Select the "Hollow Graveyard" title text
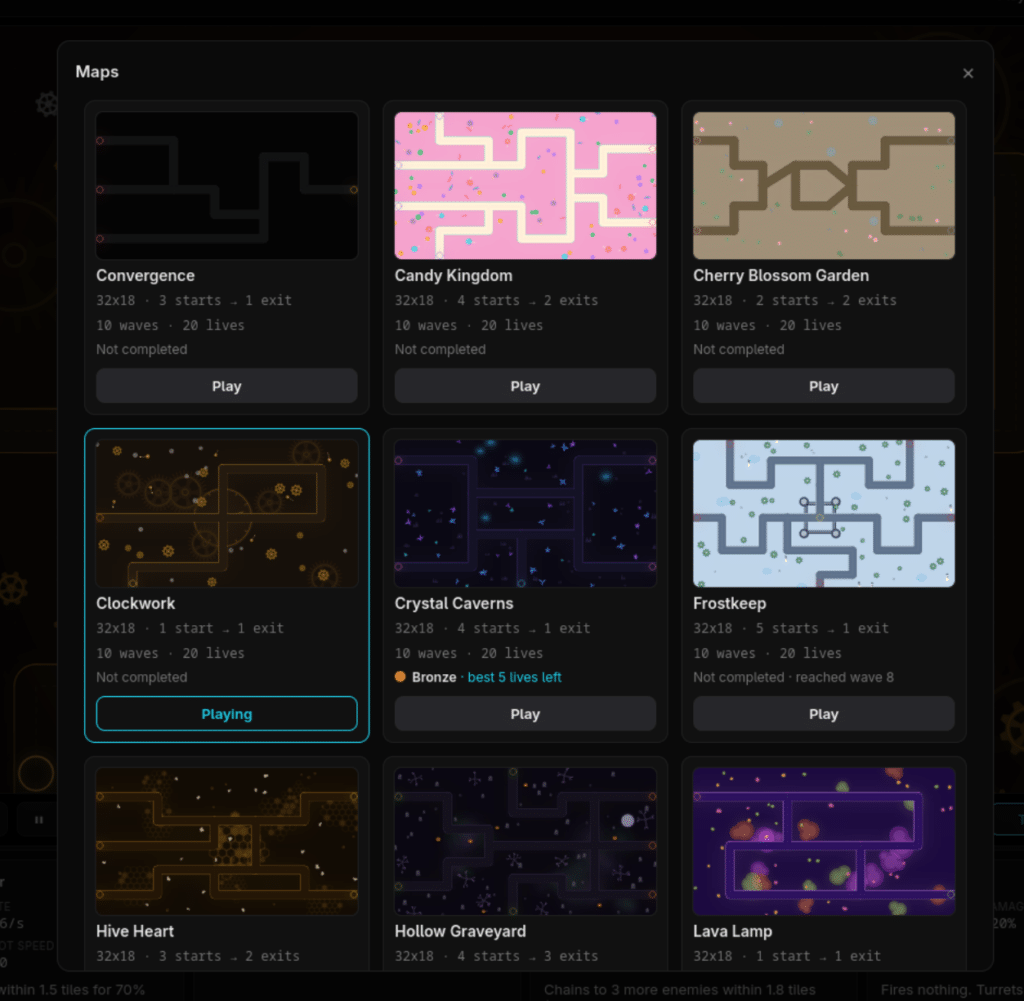1024x1001 pixels. coord(460,931)
